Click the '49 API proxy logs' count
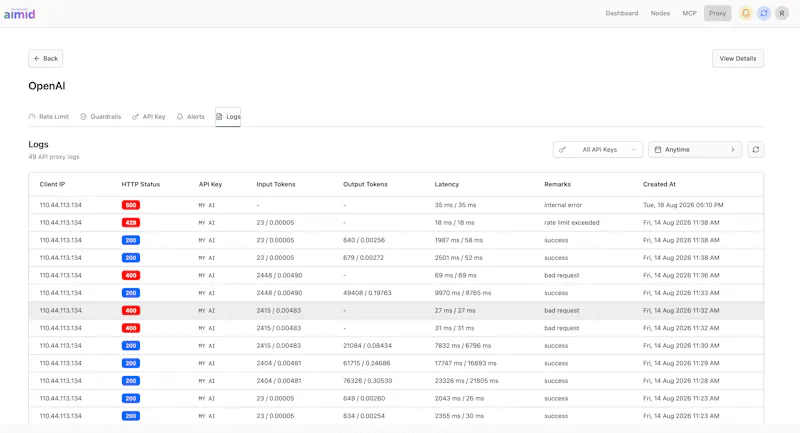The width and height of the screenshot is (800, 433). click(54, 157)
